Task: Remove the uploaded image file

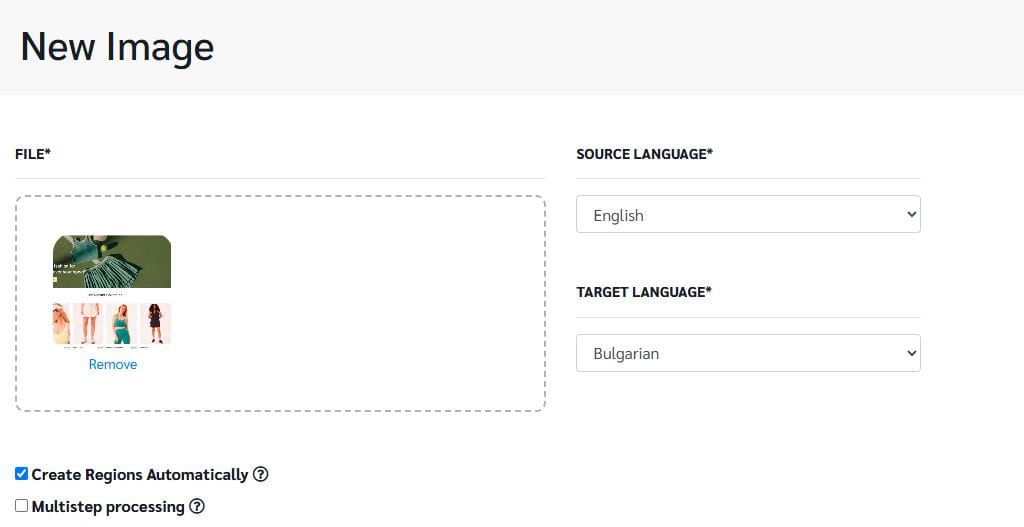Action: (x=112, y=364)
